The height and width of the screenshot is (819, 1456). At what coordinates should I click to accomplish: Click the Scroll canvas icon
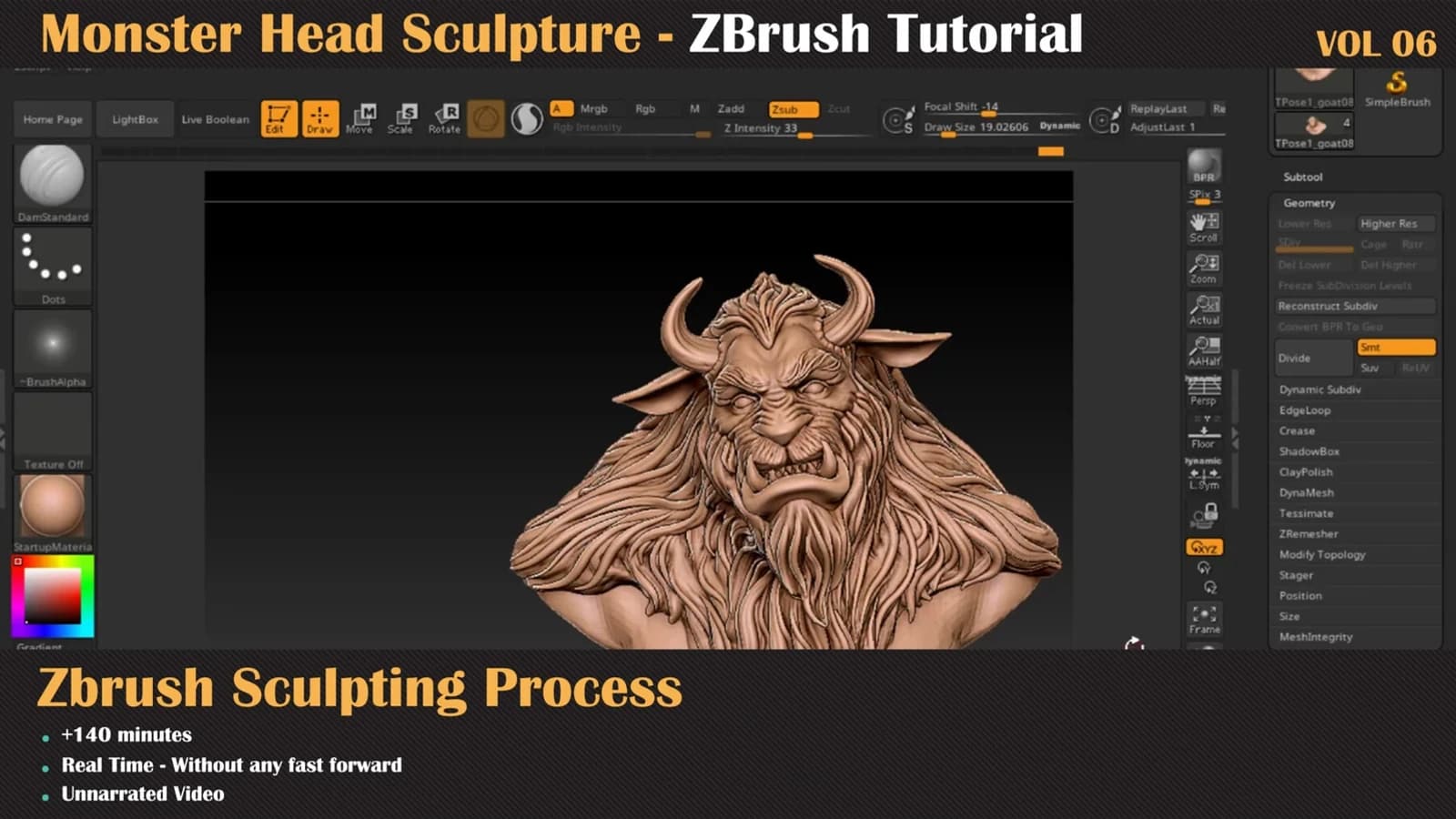tap(1204, 227)
